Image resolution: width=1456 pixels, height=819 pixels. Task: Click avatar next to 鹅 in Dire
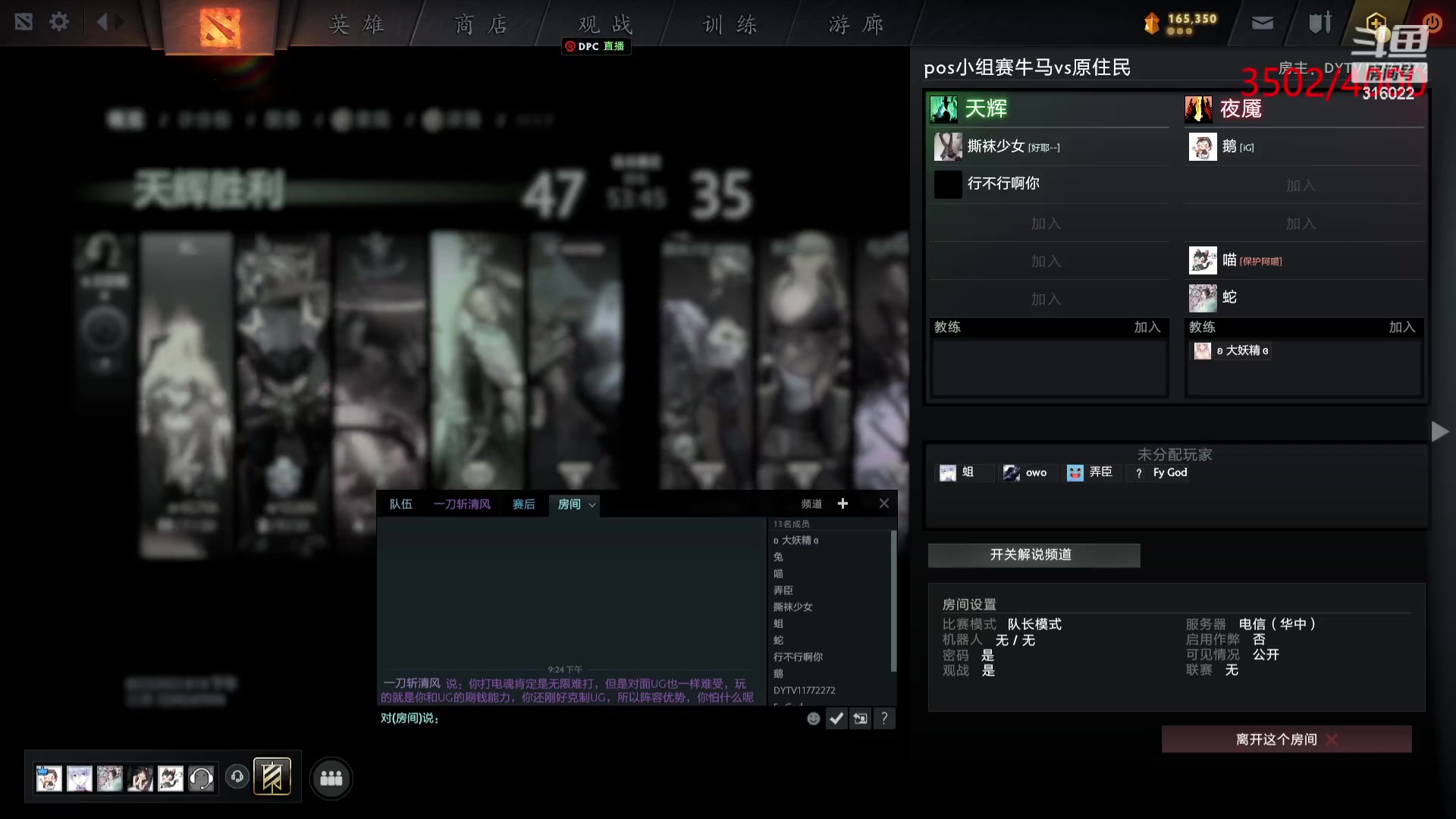click(1203, 146)
